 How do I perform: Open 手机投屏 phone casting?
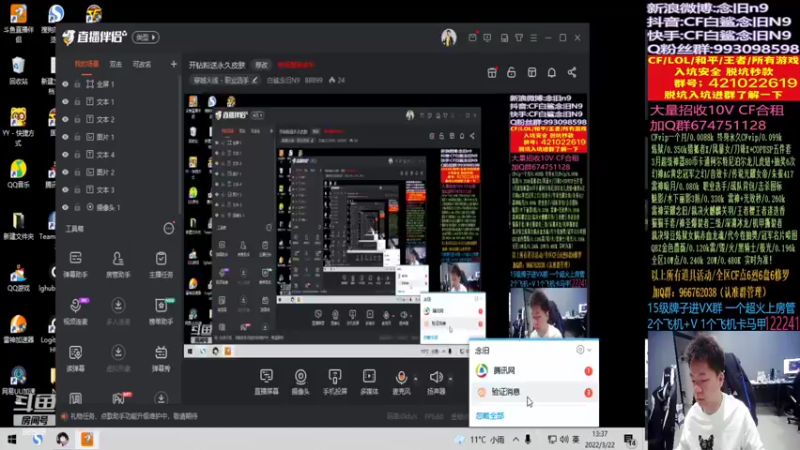[335, 382]
